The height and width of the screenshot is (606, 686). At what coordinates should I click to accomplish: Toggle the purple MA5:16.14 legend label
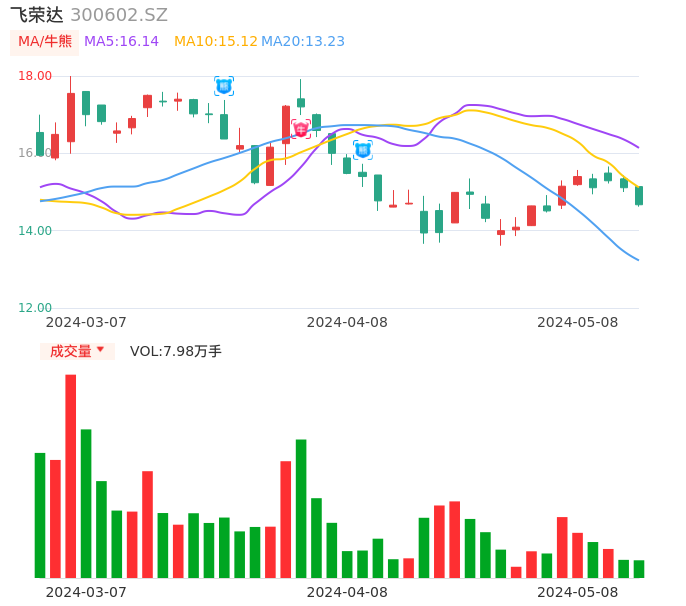[121, 42]
